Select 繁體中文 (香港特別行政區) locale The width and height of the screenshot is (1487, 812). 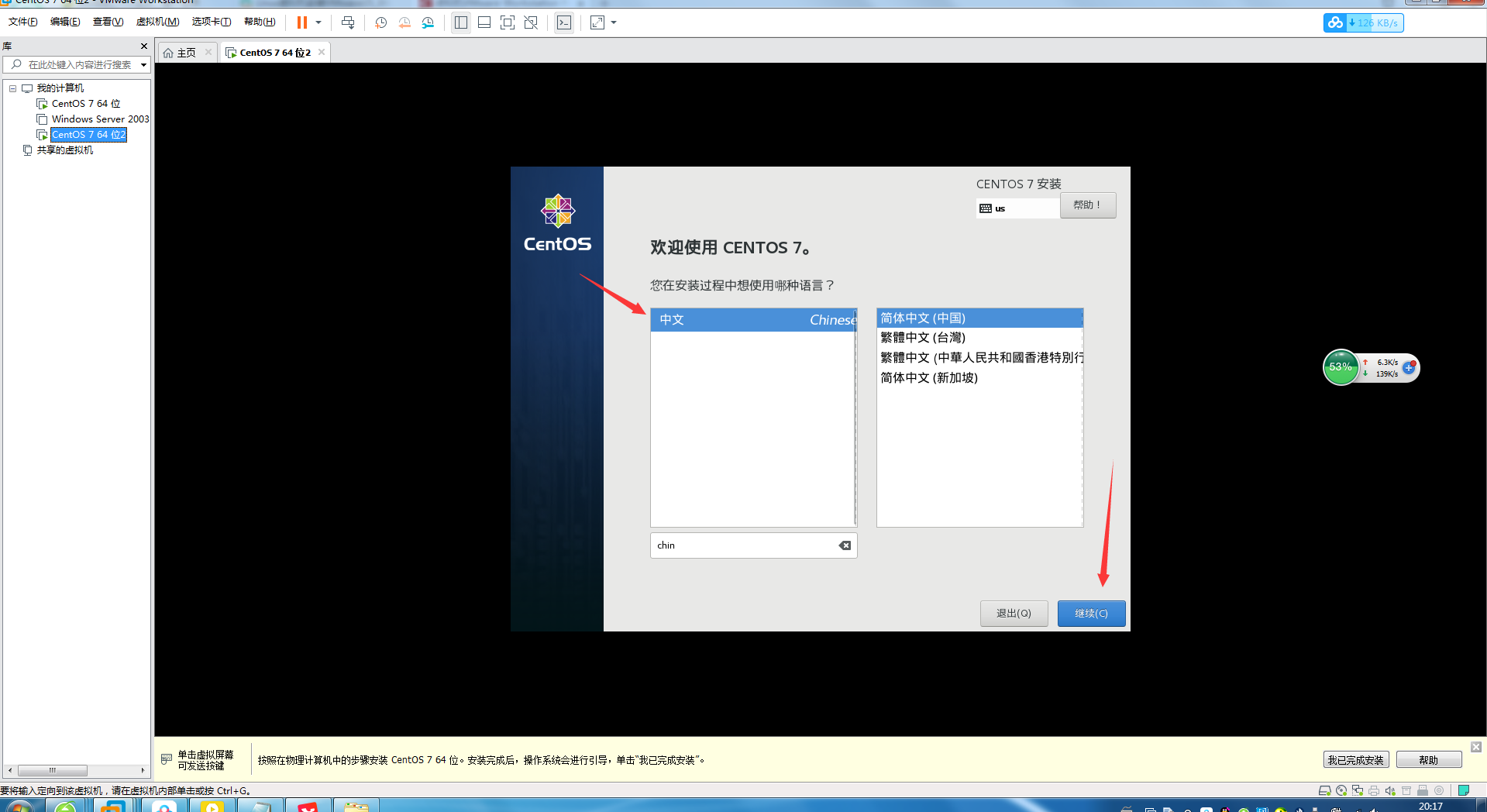(979, 358)
